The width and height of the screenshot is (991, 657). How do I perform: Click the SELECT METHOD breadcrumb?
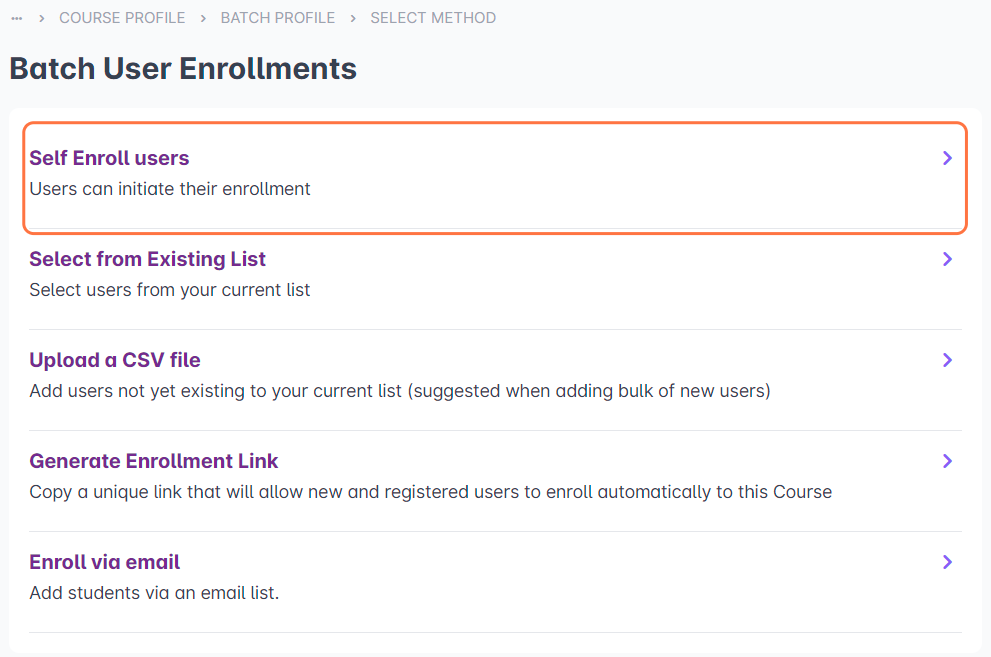click(x=433, y=18)
